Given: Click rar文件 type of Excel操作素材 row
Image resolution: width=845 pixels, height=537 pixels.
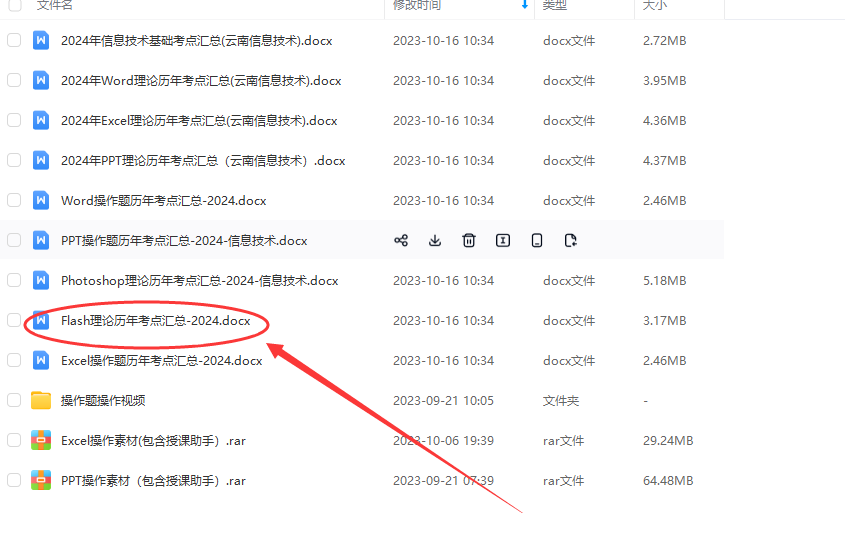Looking at the screenshot, I should (x=564, y=440).
